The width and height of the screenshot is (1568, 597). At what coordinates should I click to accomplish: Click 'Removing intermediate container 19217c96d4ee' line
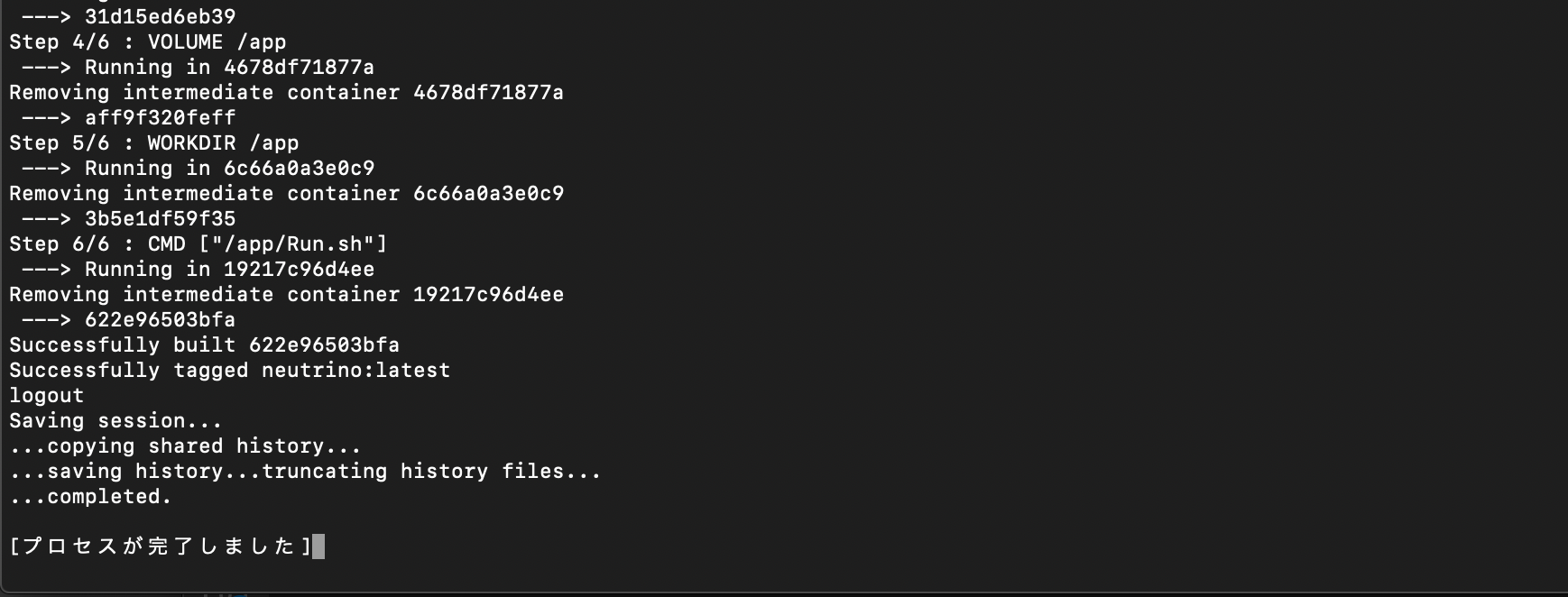(x=287, y=295)
